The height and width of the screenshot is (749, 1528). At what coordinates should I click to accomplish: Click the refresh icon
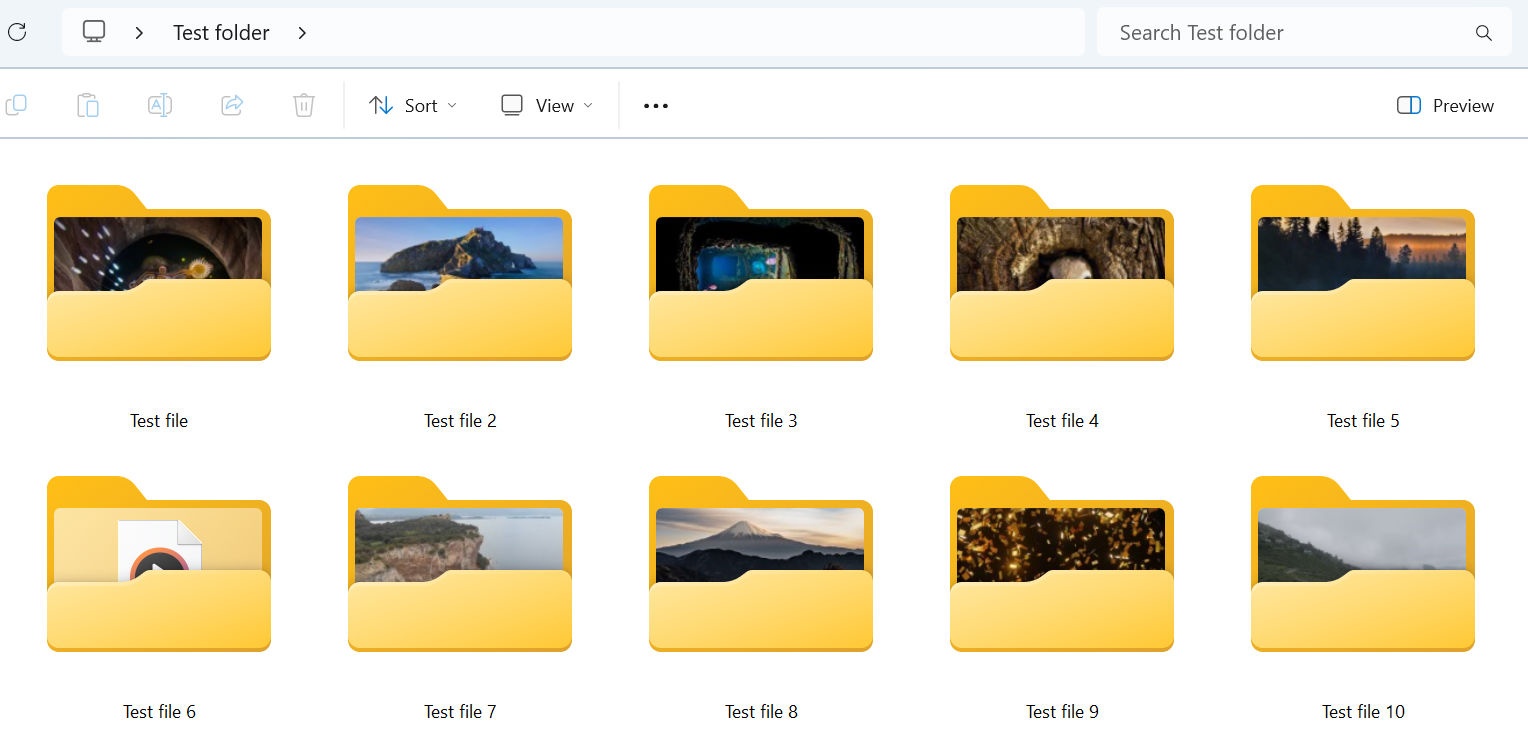16,32
